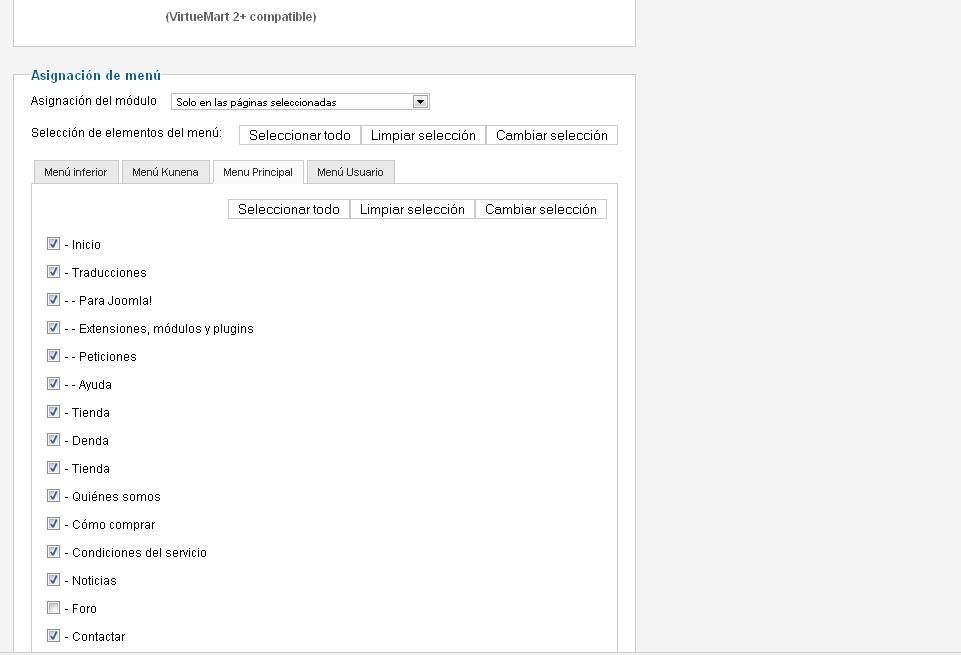
Task: Click the VirtueMart 2+ compatible text
Action: [241, 17]
